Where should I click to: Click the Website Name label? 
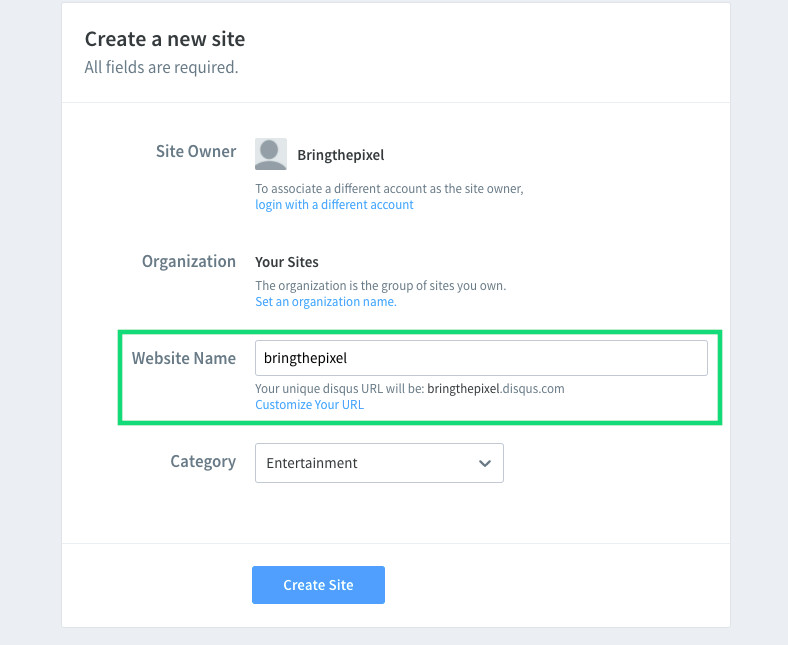click(183, 358)
